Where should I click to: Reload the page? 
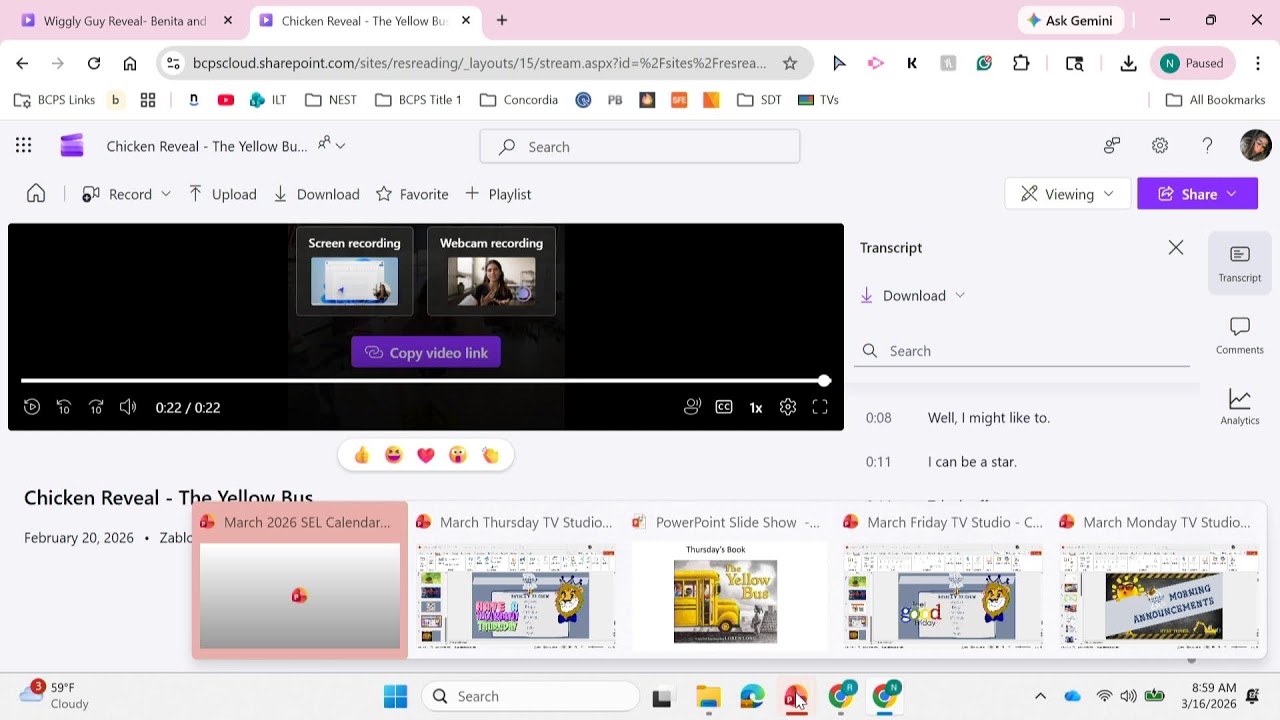[94, 63]
